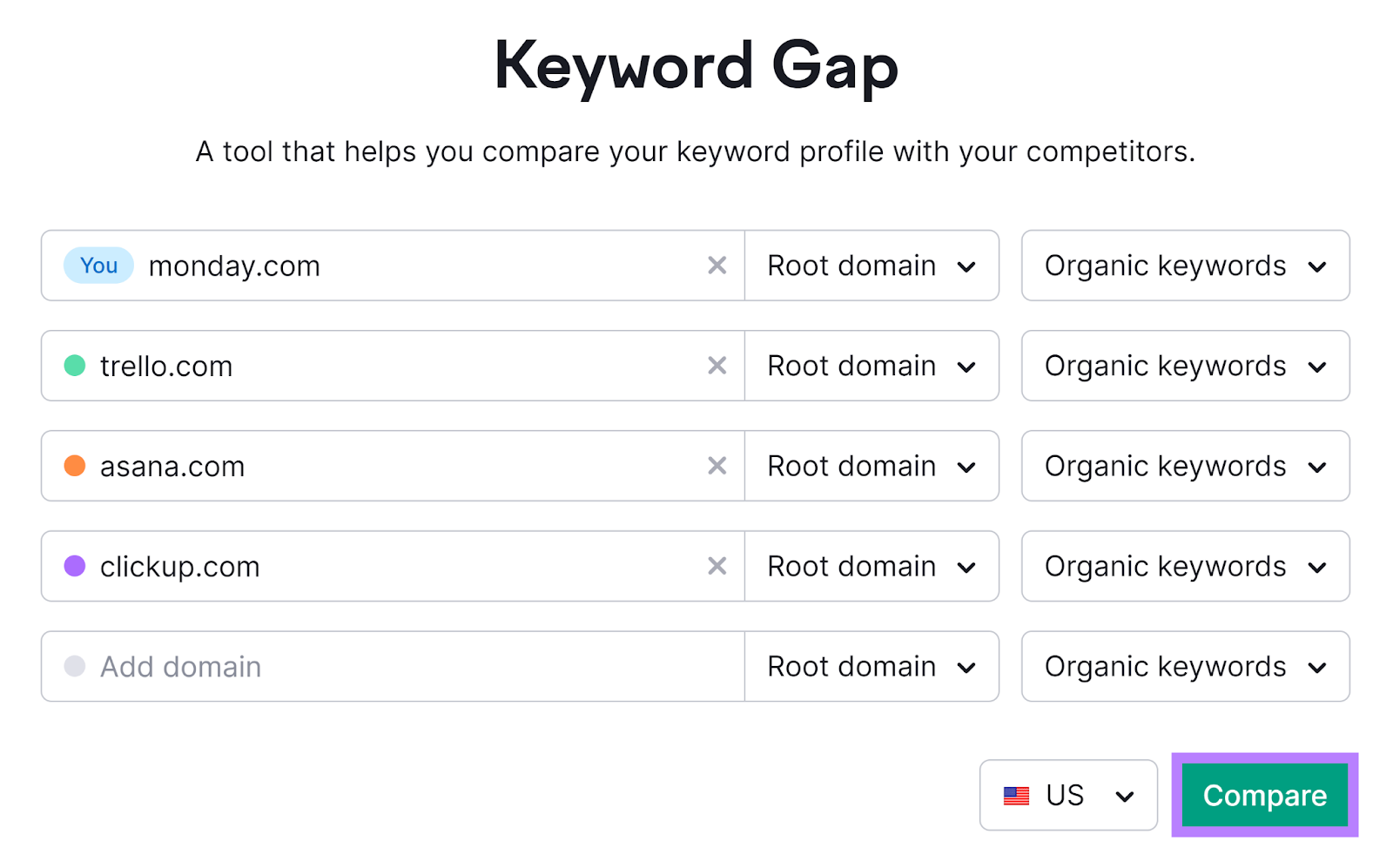
Task: Open the US location dropdown
Action: click(x=1067, y=795)
